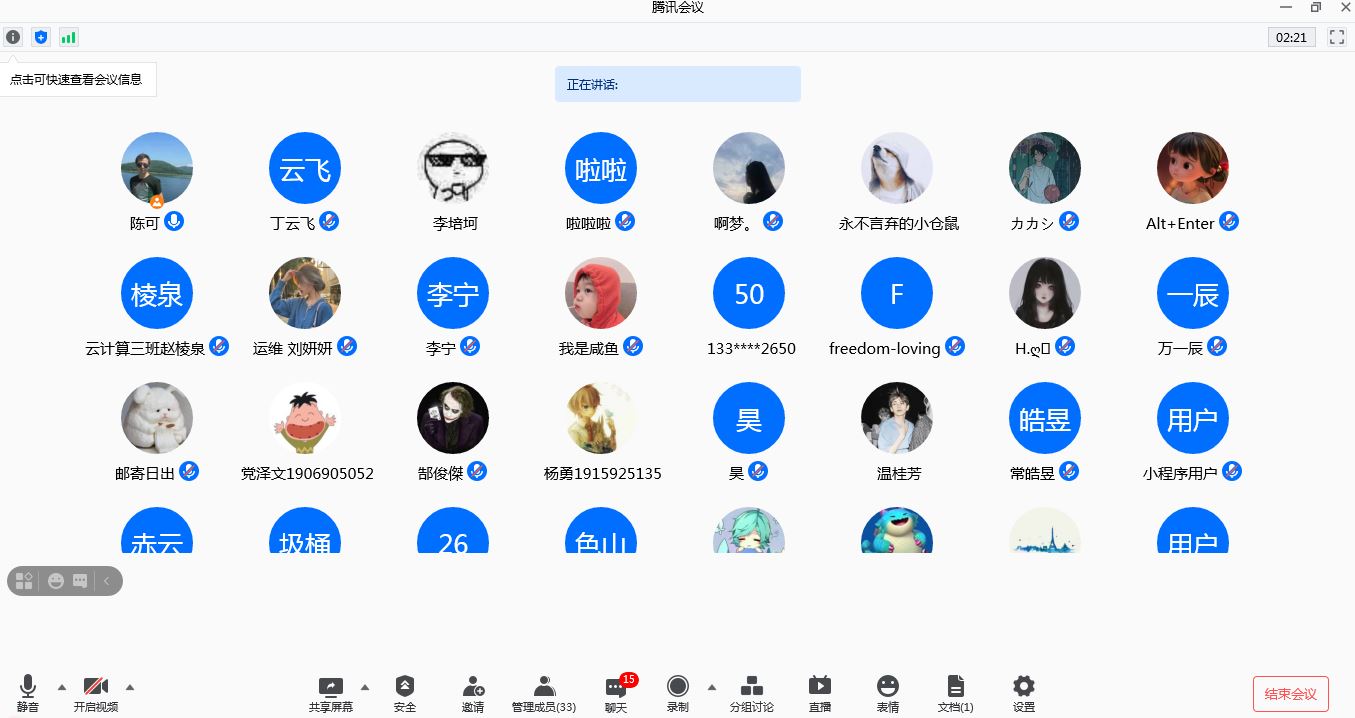Open 分组讨论 breakout rooms
Viewport: 1355px width, 718px height.
(x=751, y=693)
